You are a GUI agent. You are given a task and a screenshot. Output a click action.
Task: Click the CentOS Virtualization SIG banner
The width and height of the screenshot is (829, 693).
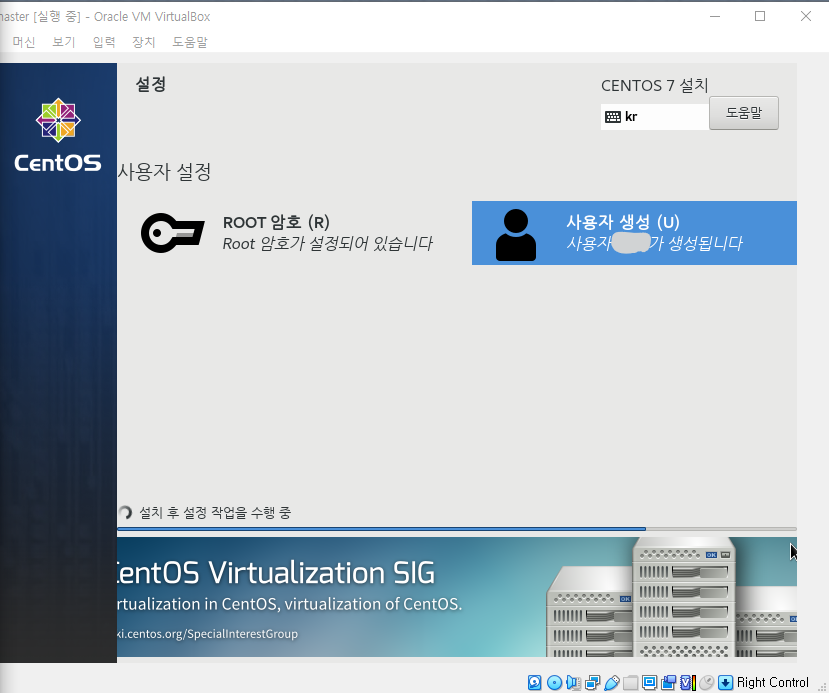tap(457, 597)
